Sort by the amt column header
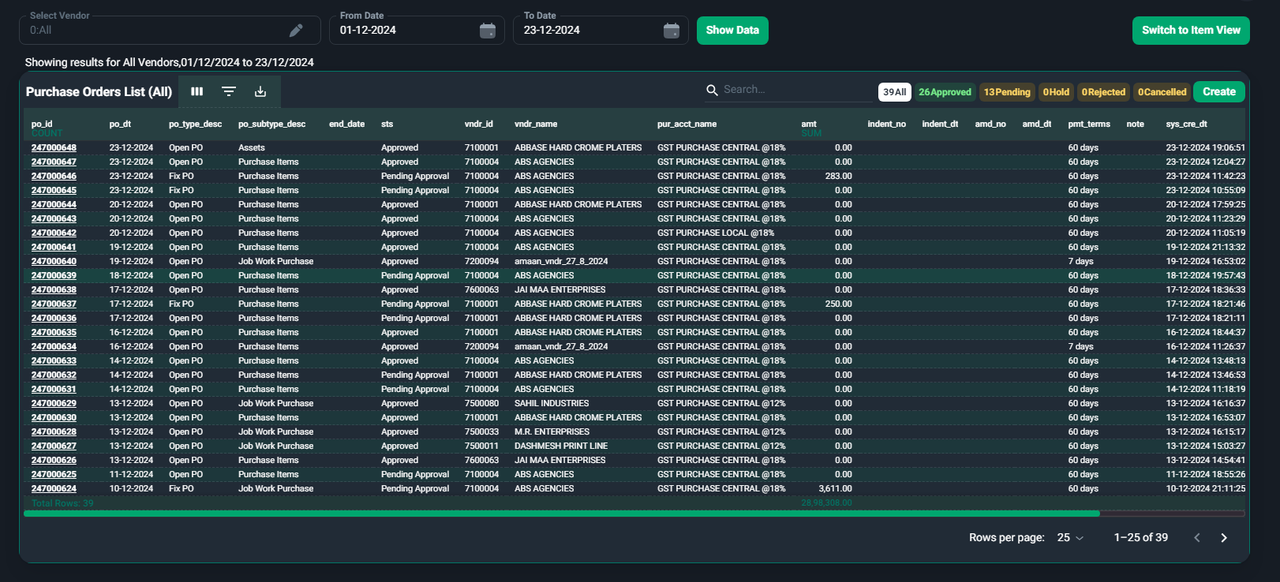The image size is (1280, 582). click(x=809, y=124)
